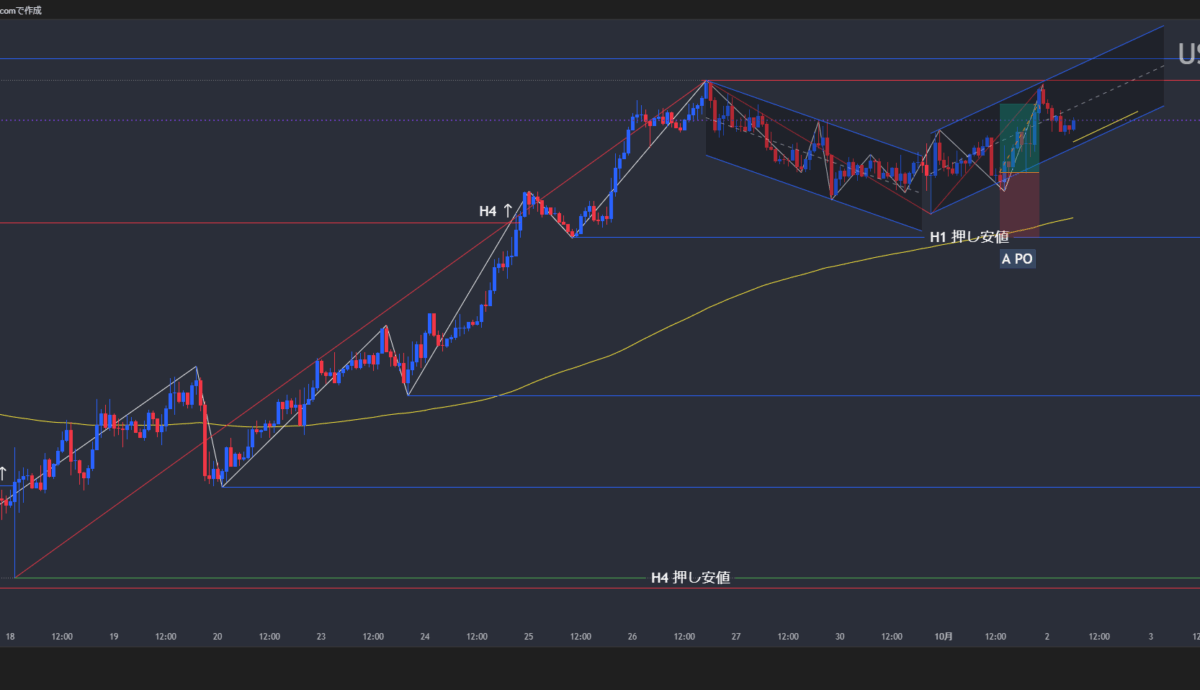This screenshot has height=690, width=1200.
Task: Select the "27" date on time axis
Action: (x=736, y=636)
